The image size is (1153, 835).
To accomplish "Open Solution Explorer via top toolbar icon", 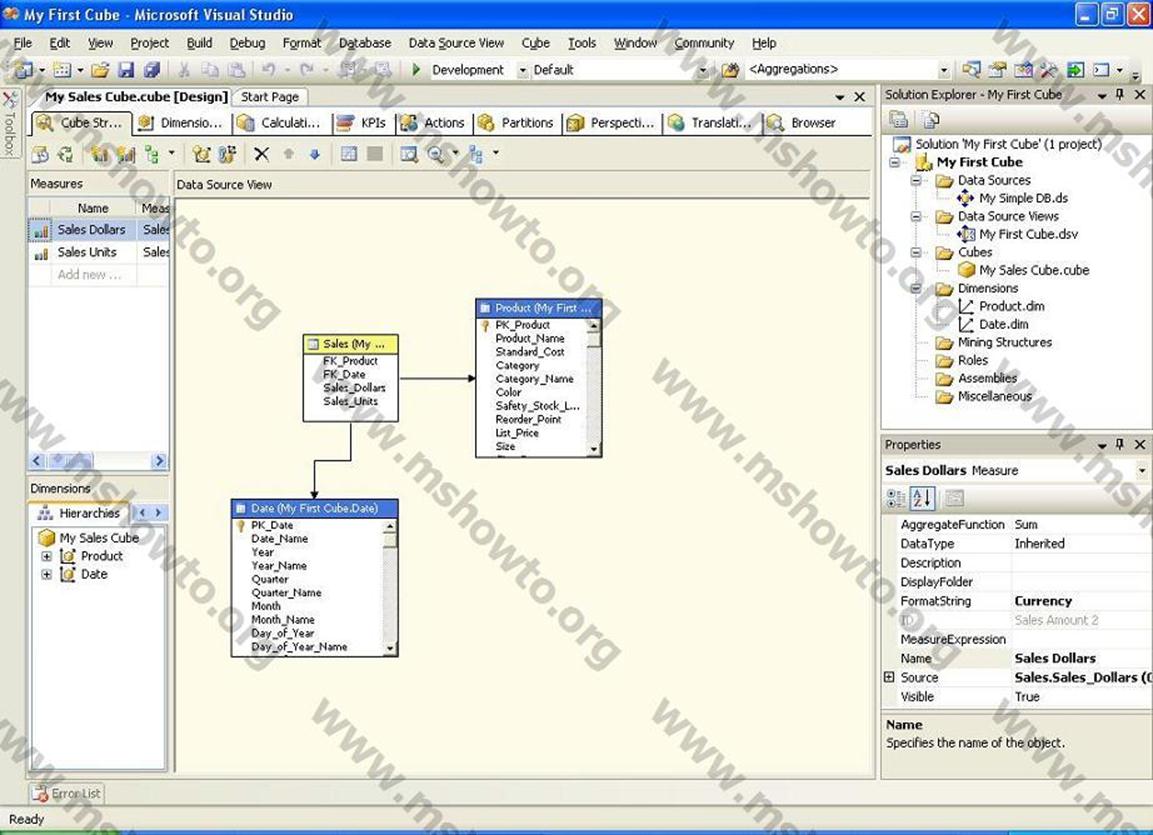I will (971, 70).
